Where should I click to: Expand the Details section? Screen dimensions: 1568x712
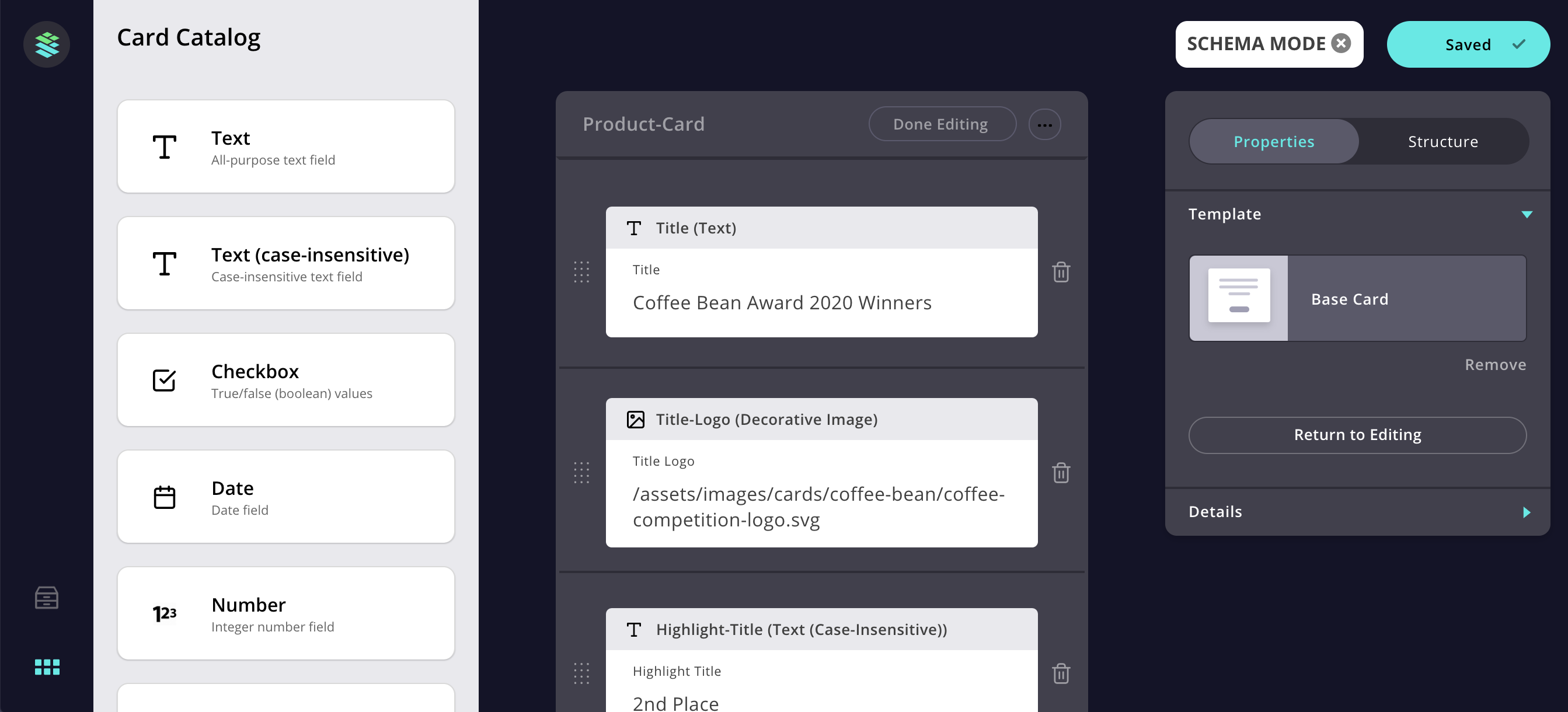coord(1527,512)
